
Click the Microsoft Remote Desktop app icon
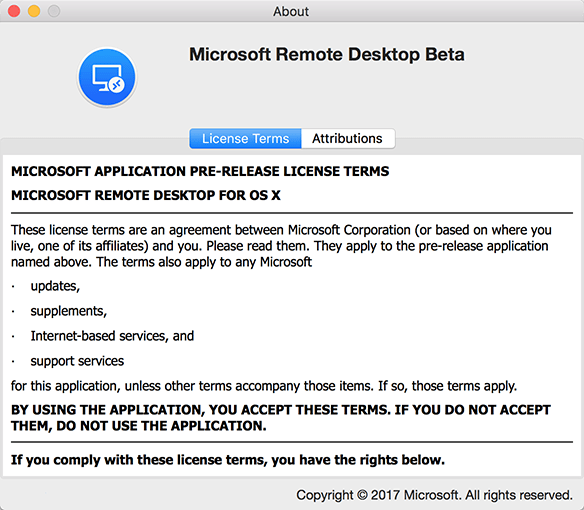click(x=107, y=77)
